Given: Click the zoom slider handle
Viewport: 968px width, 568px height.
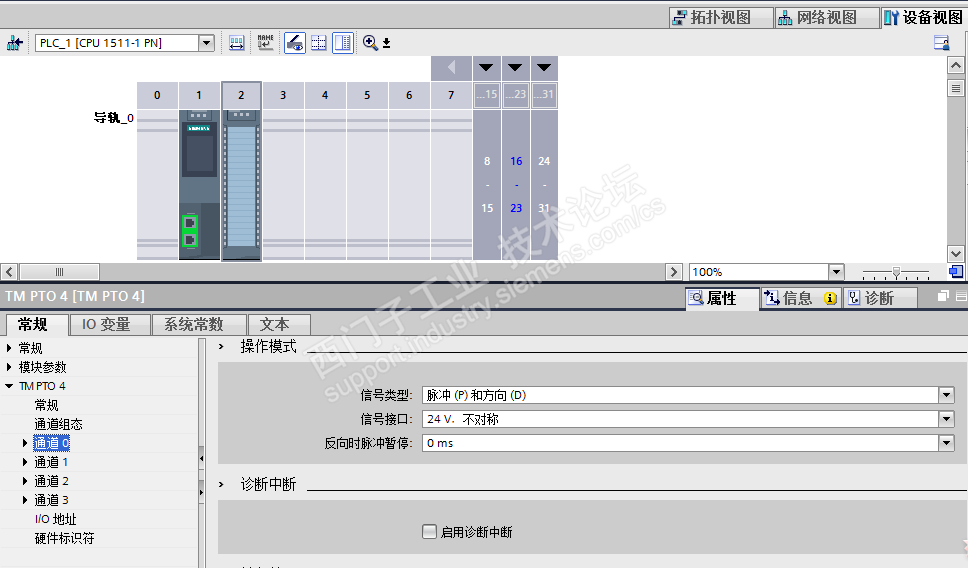Looking at the screenshot, I should [896, 272].
